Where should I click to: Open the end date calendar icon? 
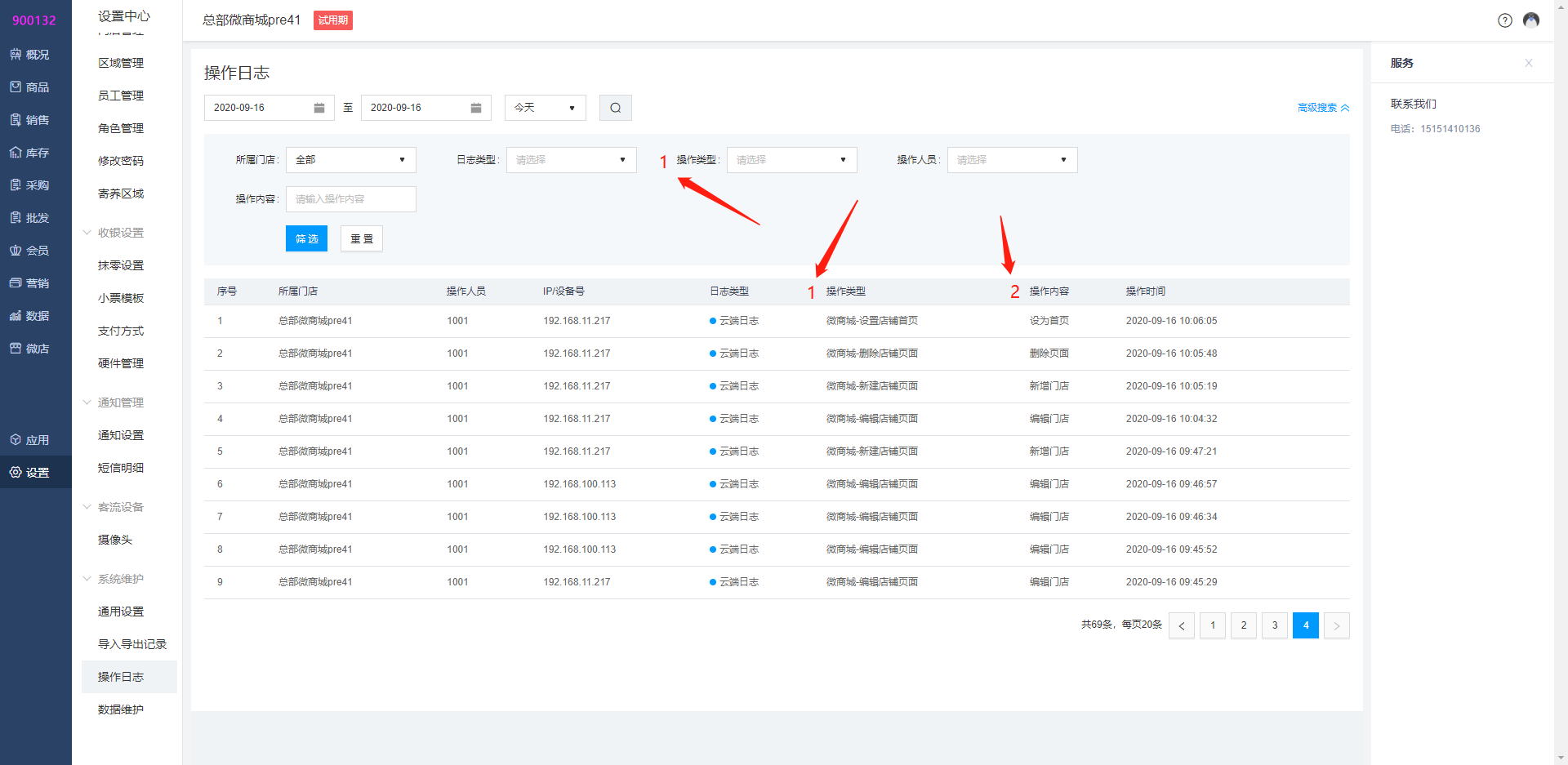476,108
